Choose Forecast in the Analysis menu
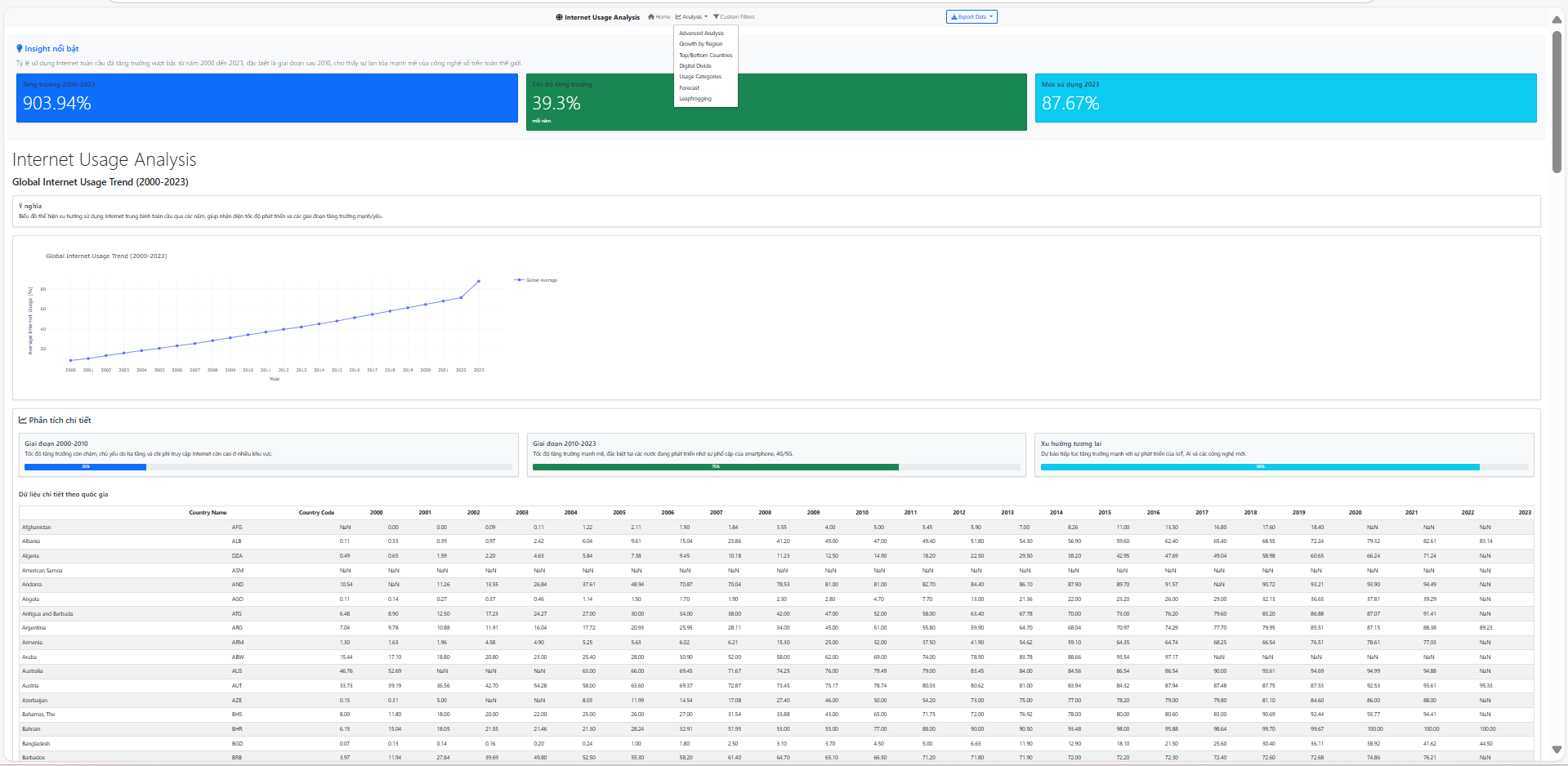This screenshot has width=1568, height=766. (x=689, y=88)
